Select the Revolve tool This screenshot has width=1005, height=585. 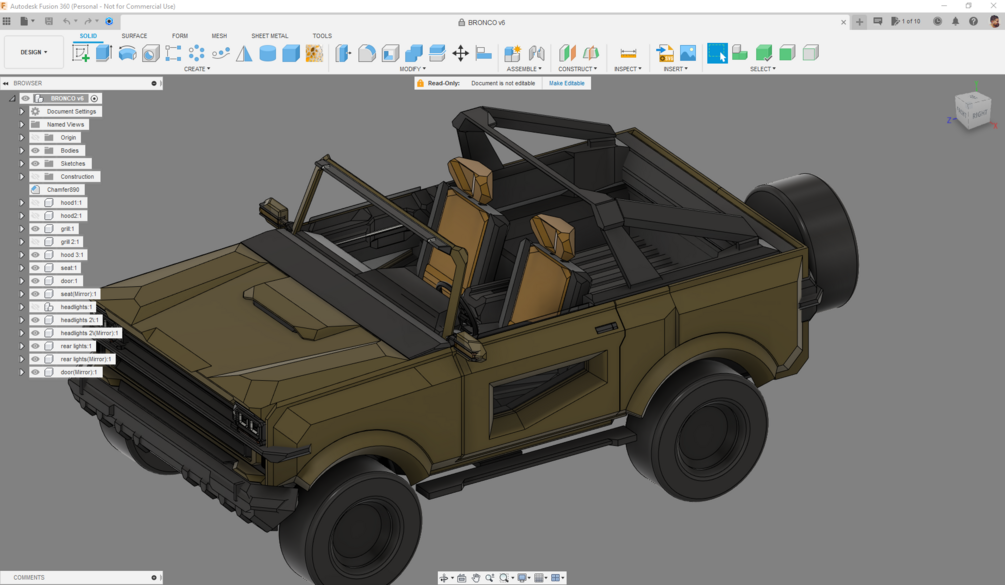[128, 53]
